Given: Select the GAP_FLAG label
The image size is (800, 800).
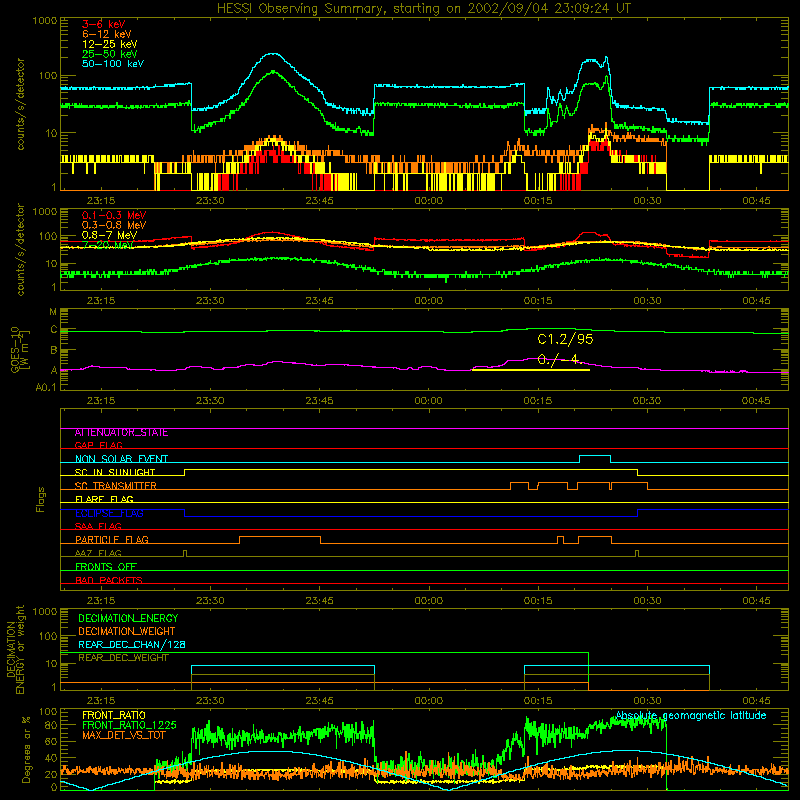Looking at the screenshot, I should tap(98, 445).
